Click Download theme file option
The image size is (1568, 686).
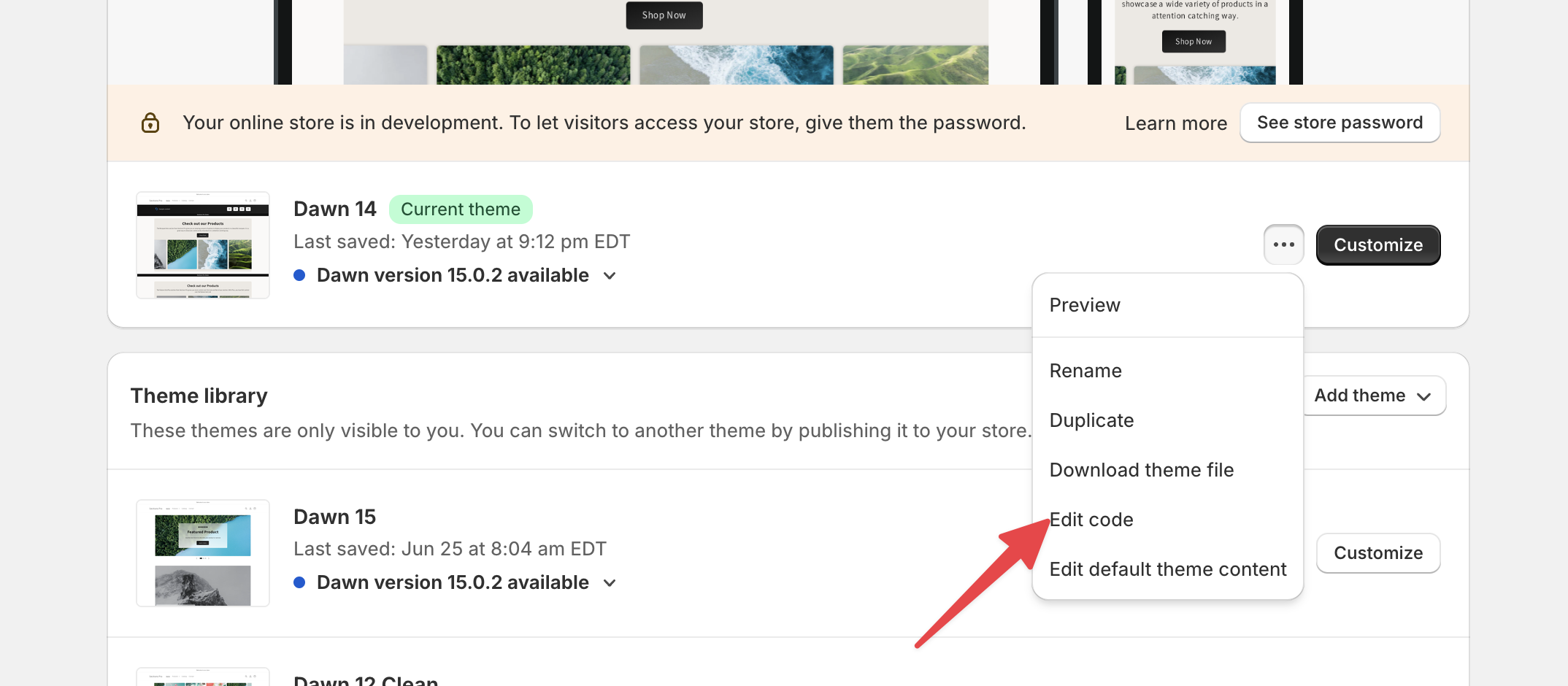[x=1141, y=470]
